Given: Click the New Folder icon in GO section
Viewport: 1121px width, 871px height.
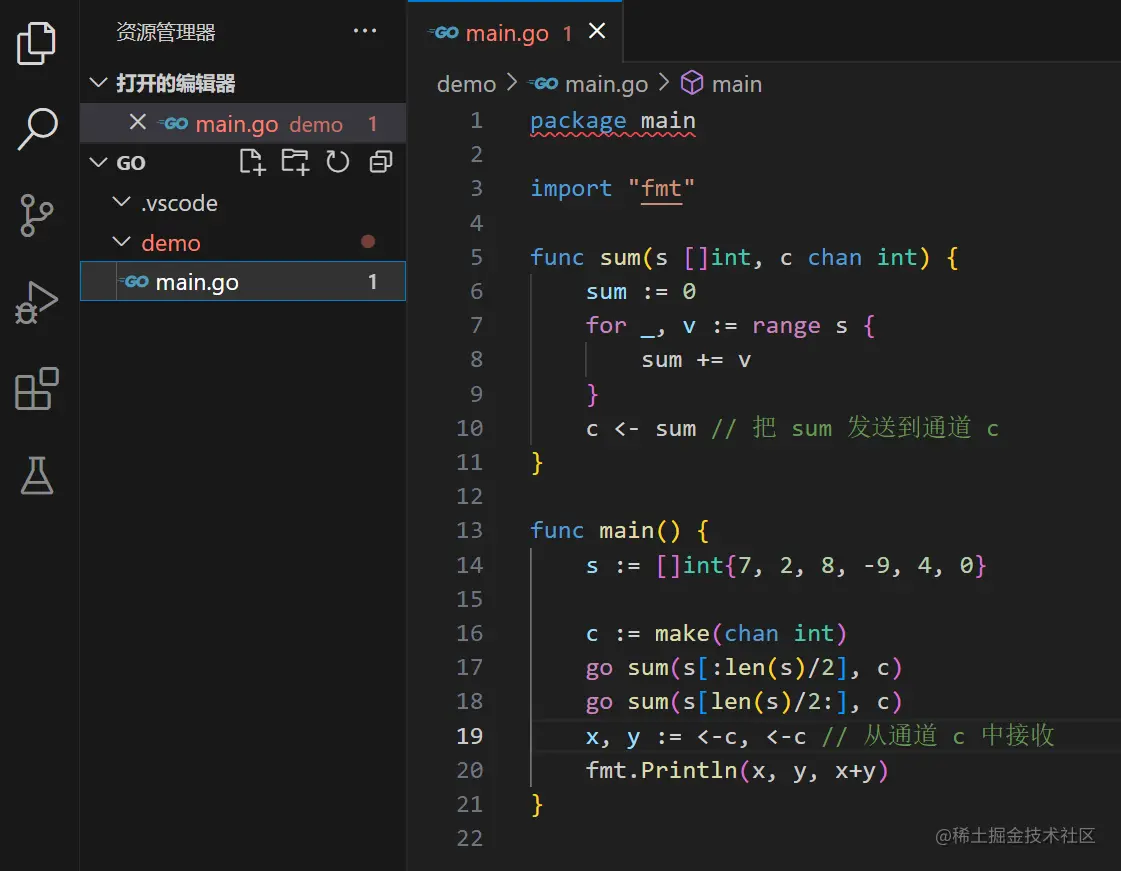Looking at the screenshot, I should click(295, 162).
